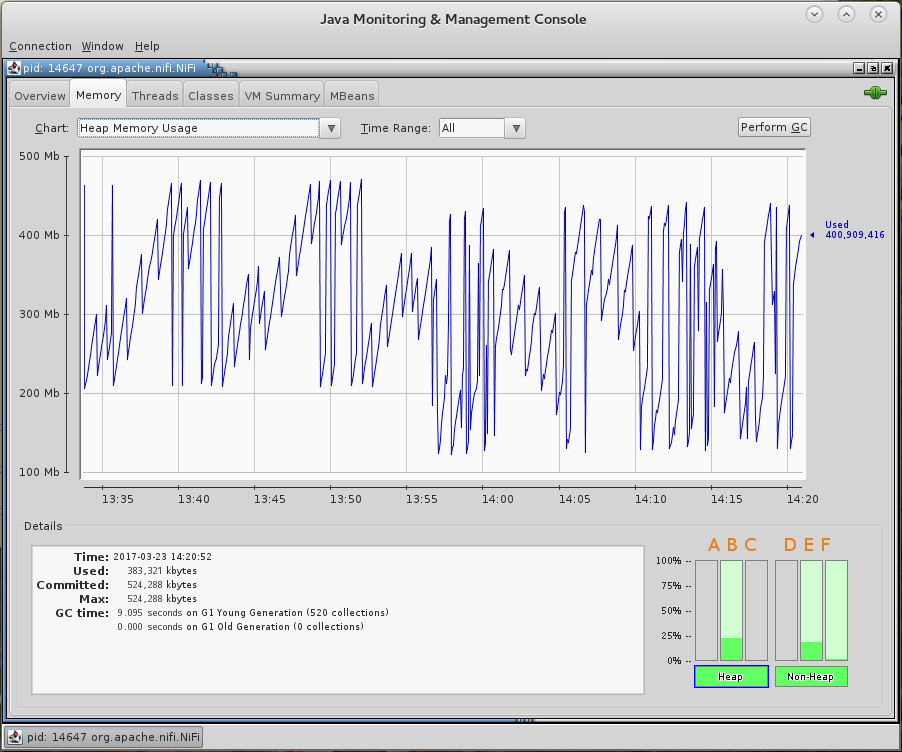Select the middle non-heap pool bar
902x752 pixels.
811,610
